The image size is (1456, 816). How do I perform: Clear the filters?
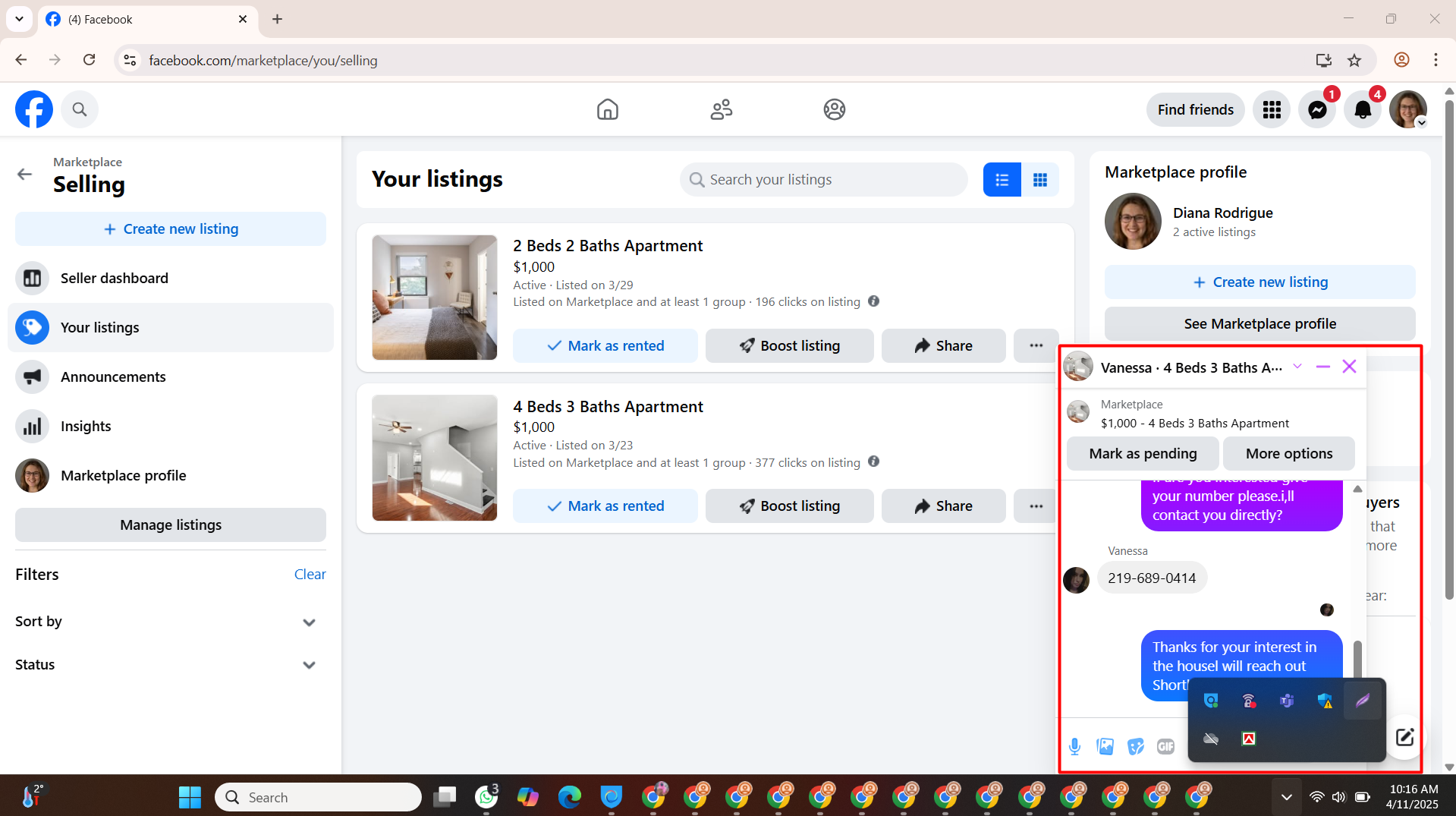[310, 575]
